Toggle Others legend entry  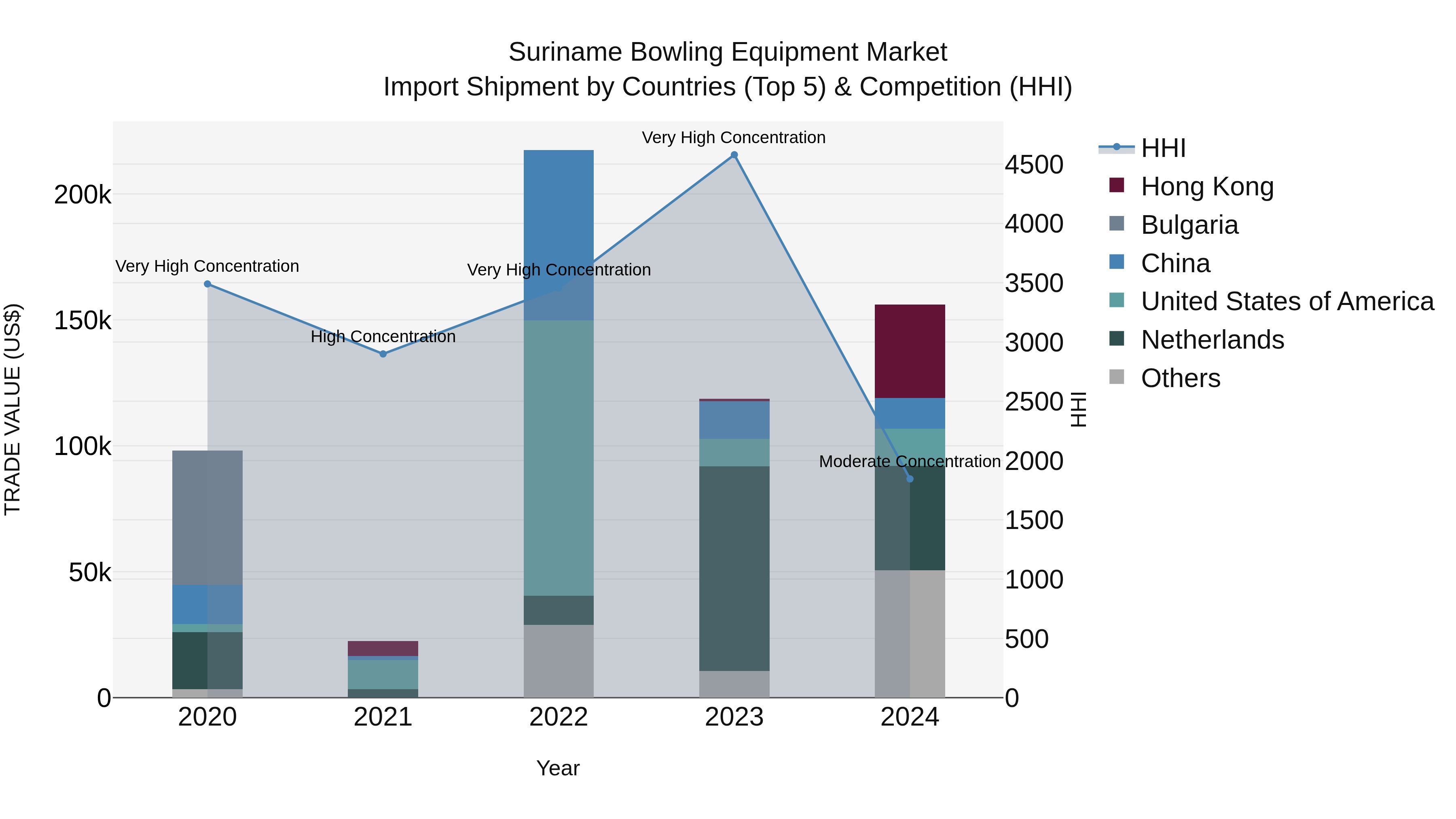pyautogui.click(x=1165, y=378)
